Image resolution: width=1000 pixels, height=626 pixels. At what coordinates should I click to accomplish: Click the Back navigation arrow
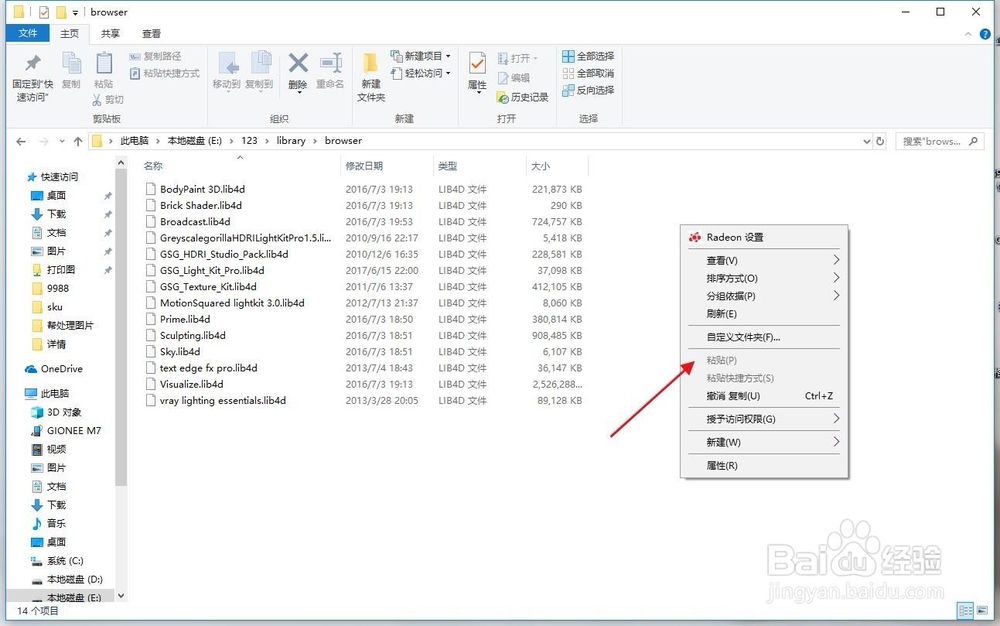click(x=21, y=141)
